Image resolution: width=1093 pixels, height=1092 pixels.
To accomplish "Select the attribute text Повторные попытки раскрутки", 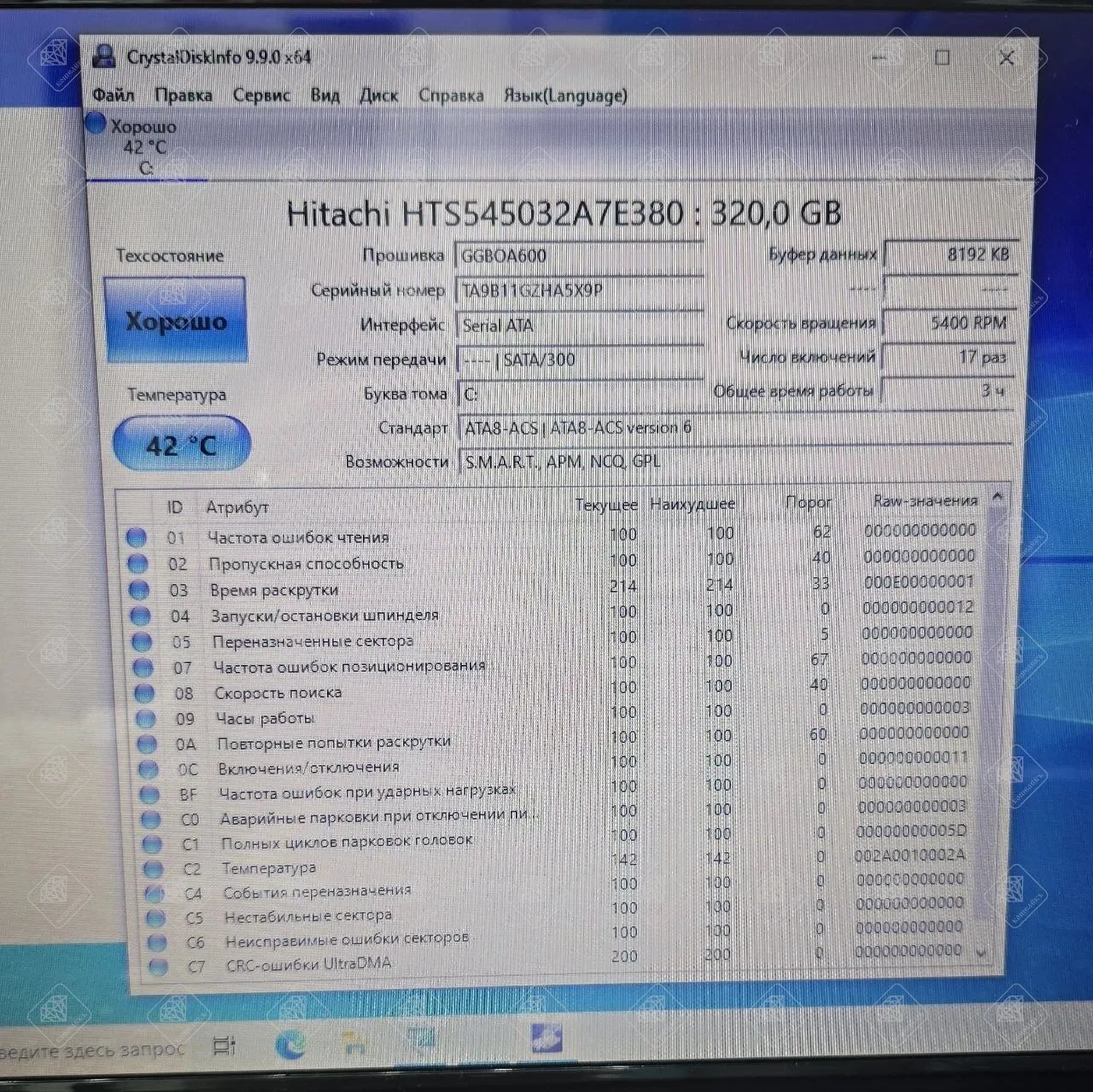I will 334,742.
